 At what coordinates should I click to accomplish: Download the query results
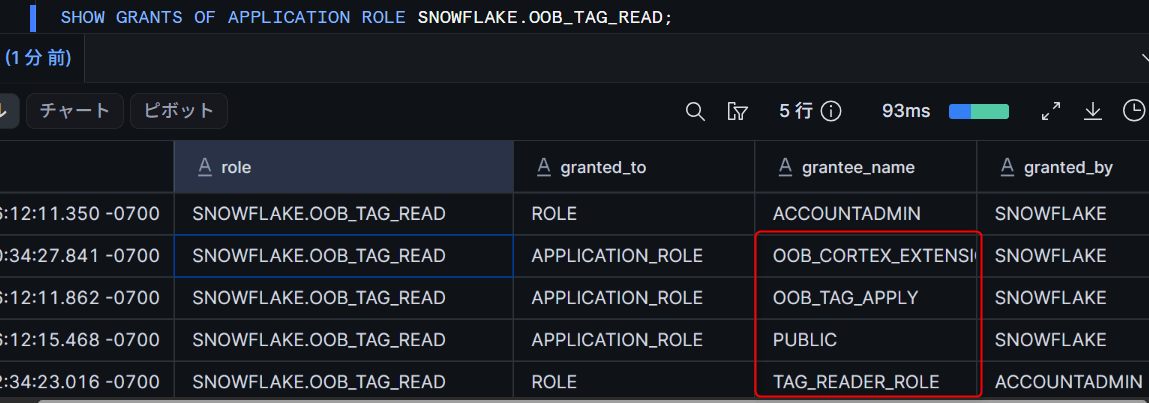click(1093, 111)
